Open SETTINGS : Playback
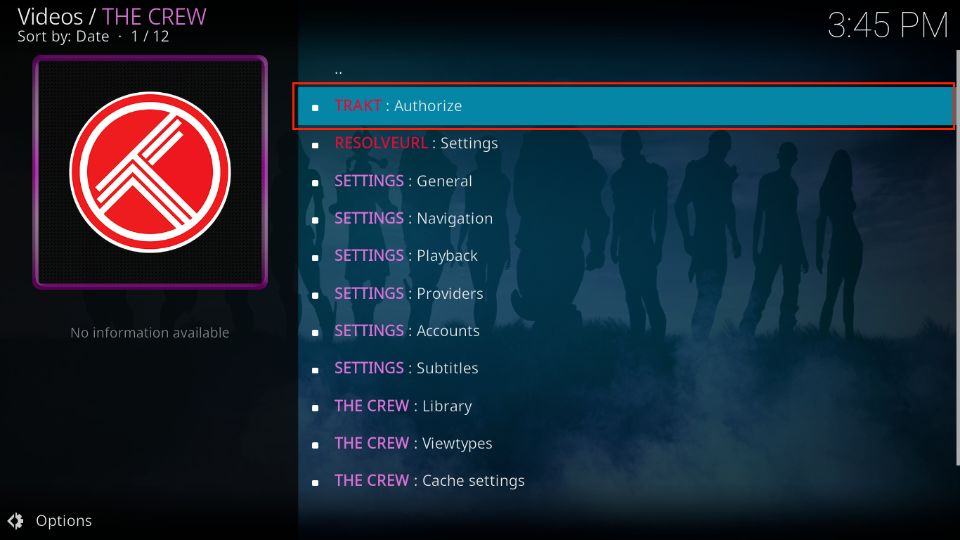 coord(626,256)
